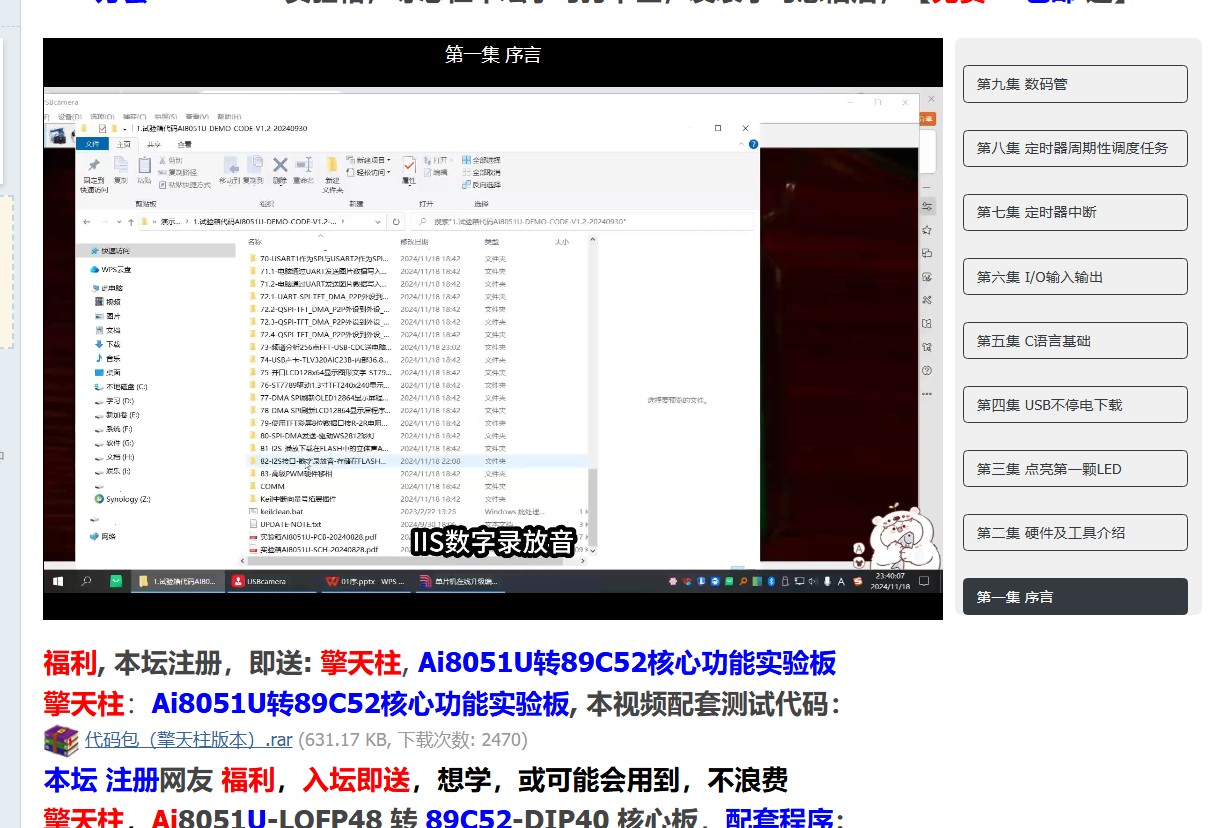The height and width of the screenshot is (828, 1217).
Task: Select Synology (Z:) in navigation pane
Action: coord(122,498)
